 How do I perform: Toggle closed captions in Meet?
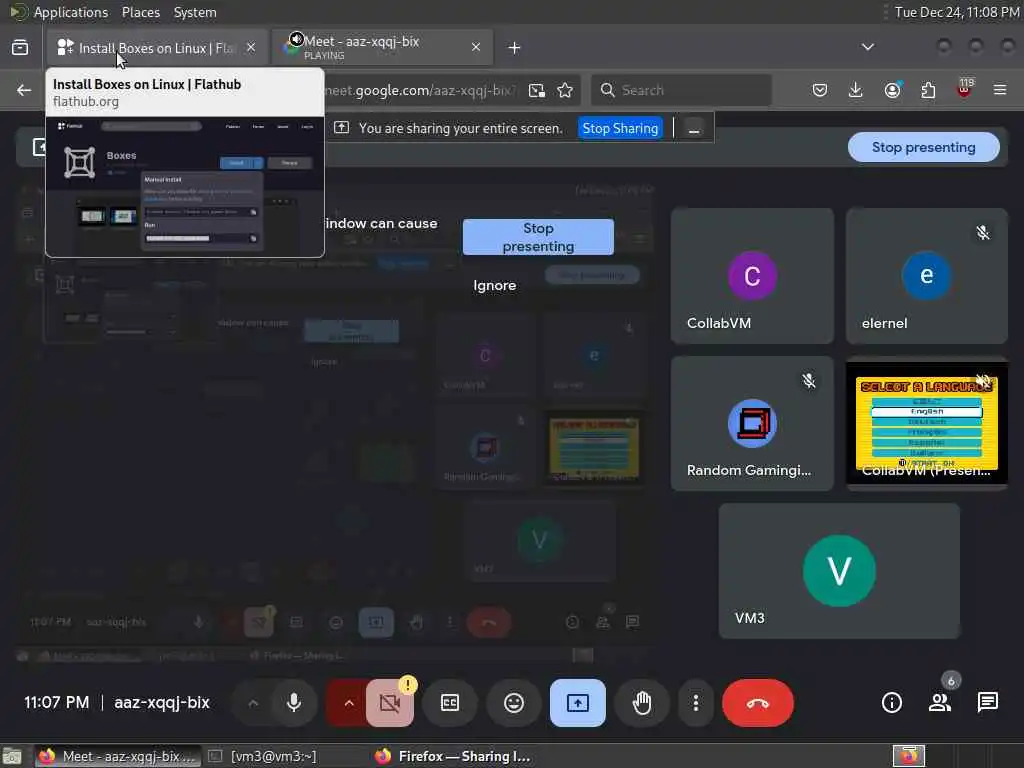pos(450,703)
